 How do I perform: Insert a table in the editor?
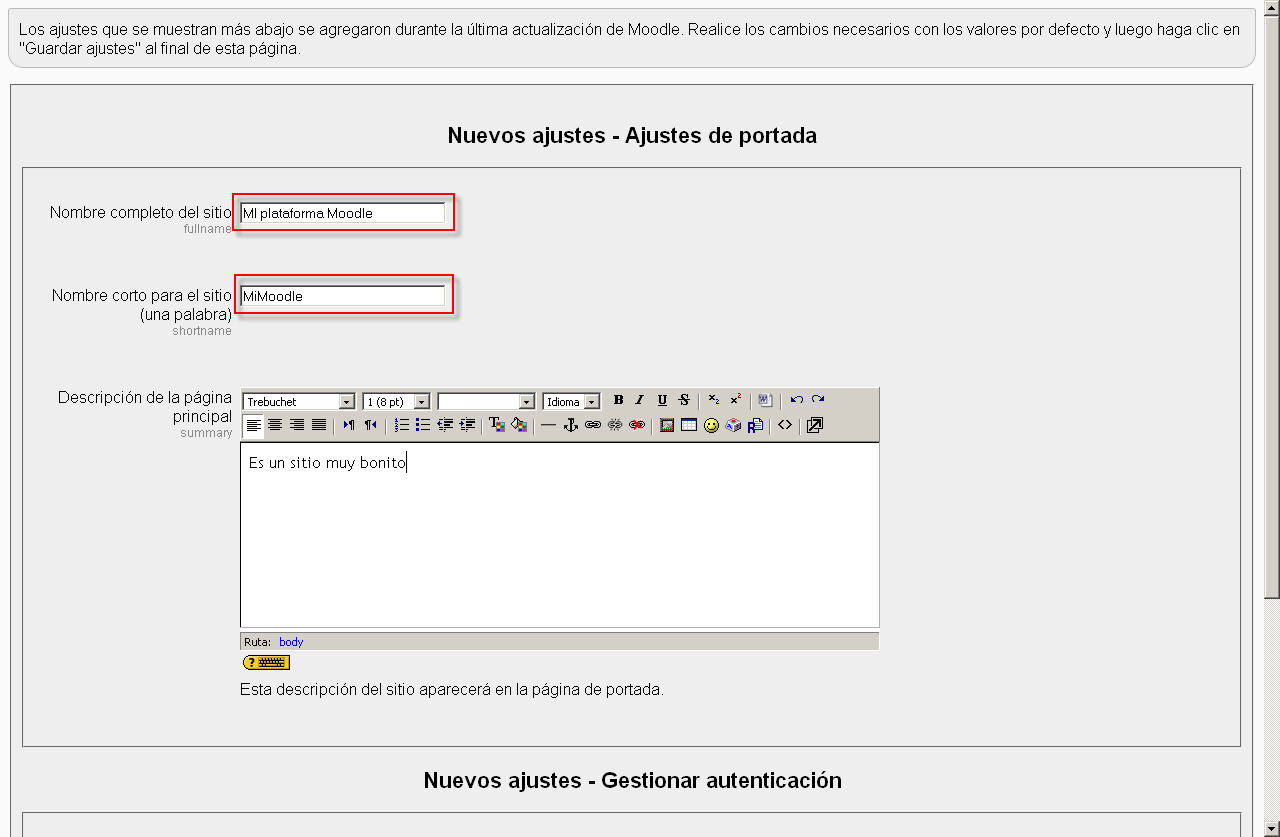coord(689,425)
